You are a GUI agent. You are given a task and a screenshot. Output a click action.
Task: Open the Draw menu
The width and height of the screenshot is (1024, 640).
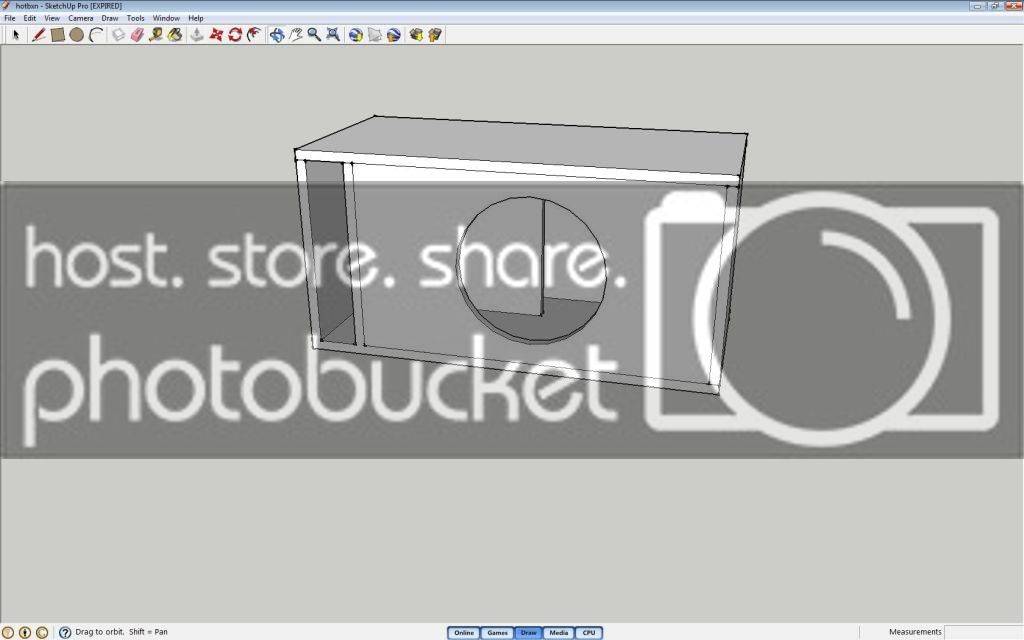[110, 18]
